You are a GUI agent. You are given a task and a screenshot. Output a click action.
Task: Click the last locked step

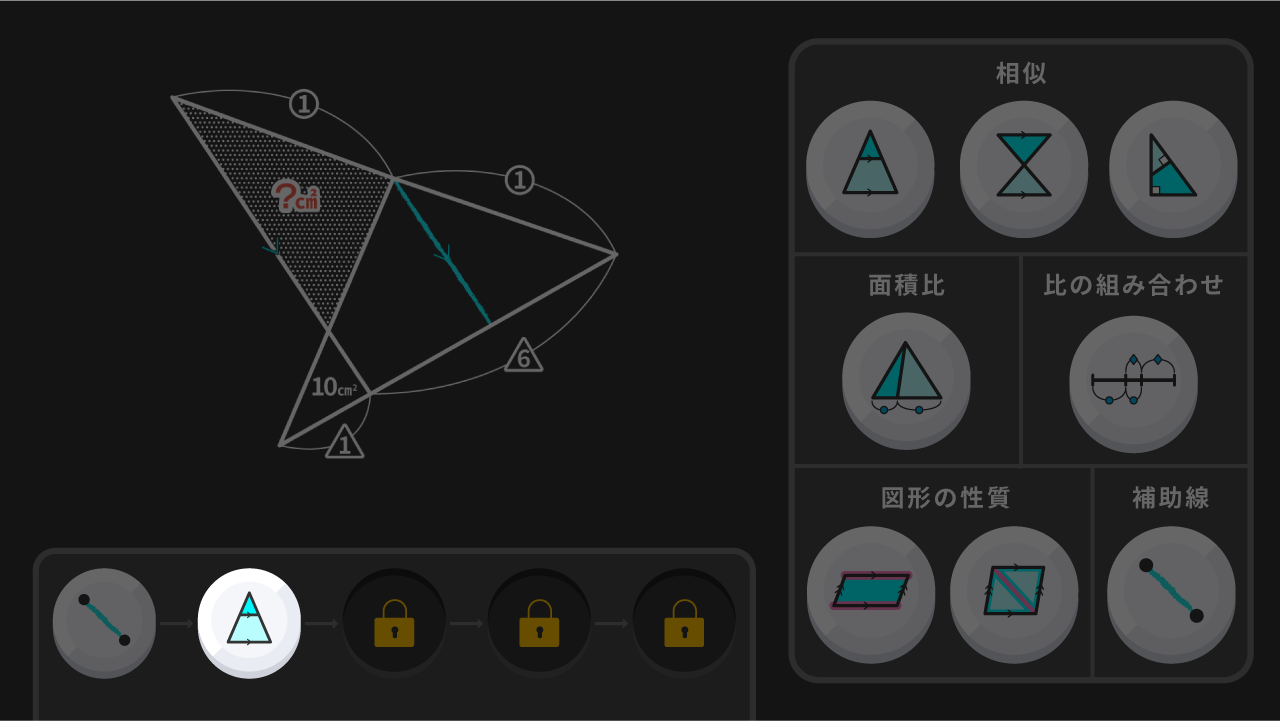pos(684,623)
